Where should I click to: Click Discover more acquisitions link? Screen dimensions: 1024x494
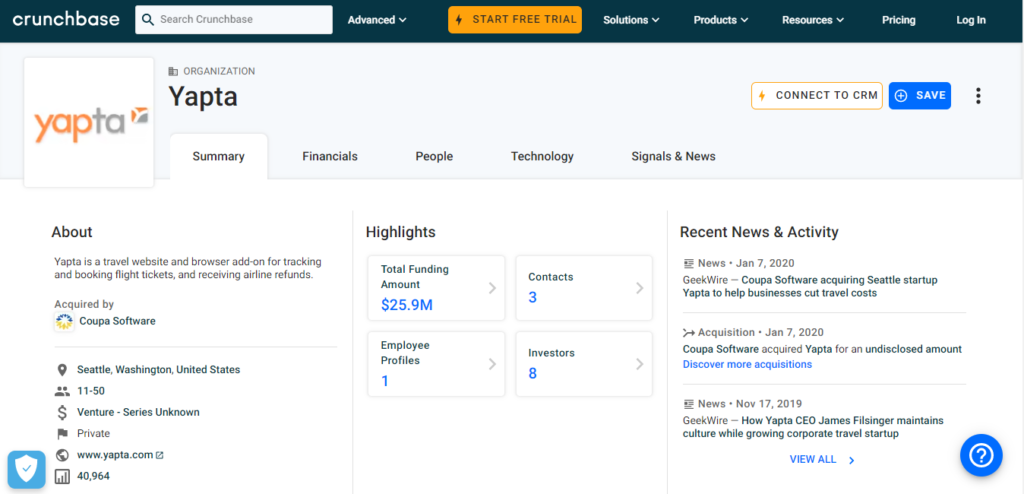click(747, 365)
